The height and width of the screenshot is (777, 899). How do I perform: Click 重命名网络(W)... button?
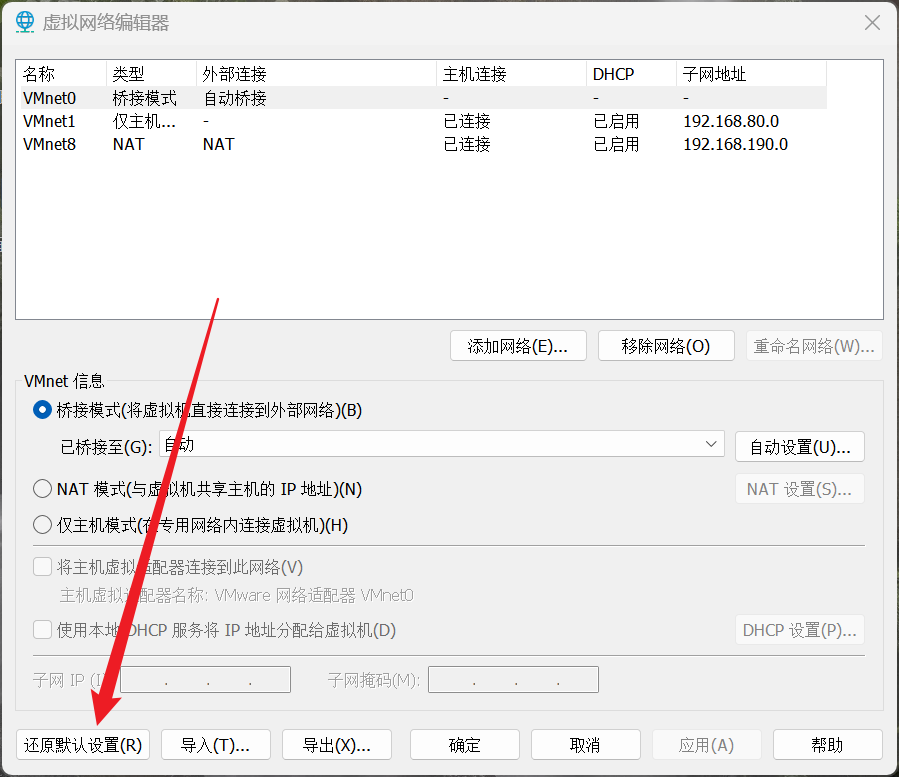tap(814, 346)
